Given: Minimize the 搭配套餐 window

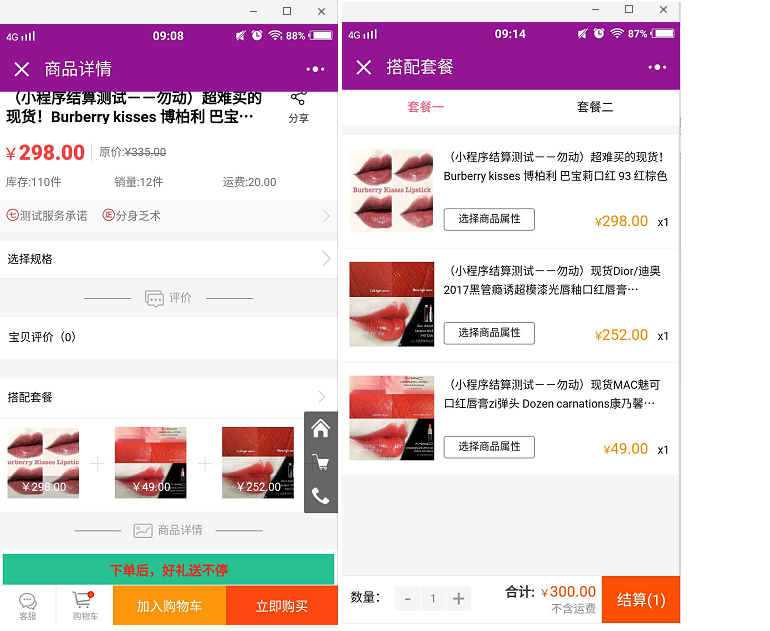Looking at the screenshot, I should point(595,9).
